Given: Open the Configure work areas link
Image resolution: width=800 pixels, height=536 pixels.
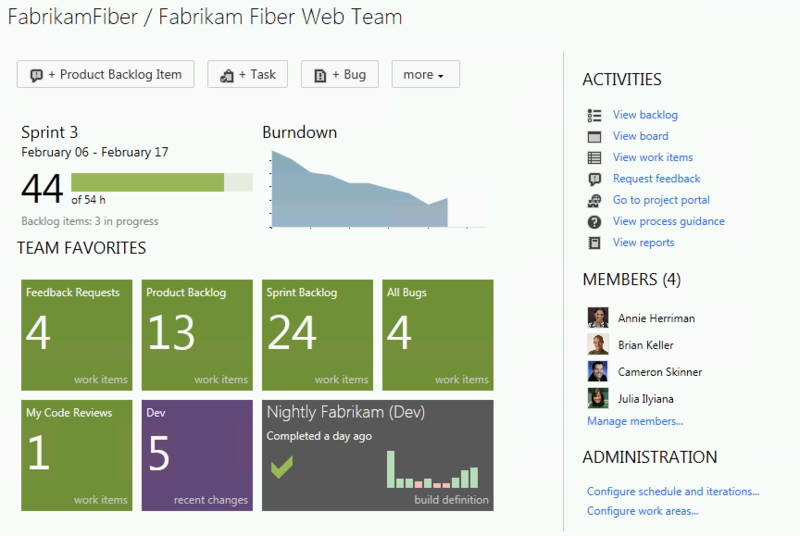Looking at the screenshot, I should 642,511.
